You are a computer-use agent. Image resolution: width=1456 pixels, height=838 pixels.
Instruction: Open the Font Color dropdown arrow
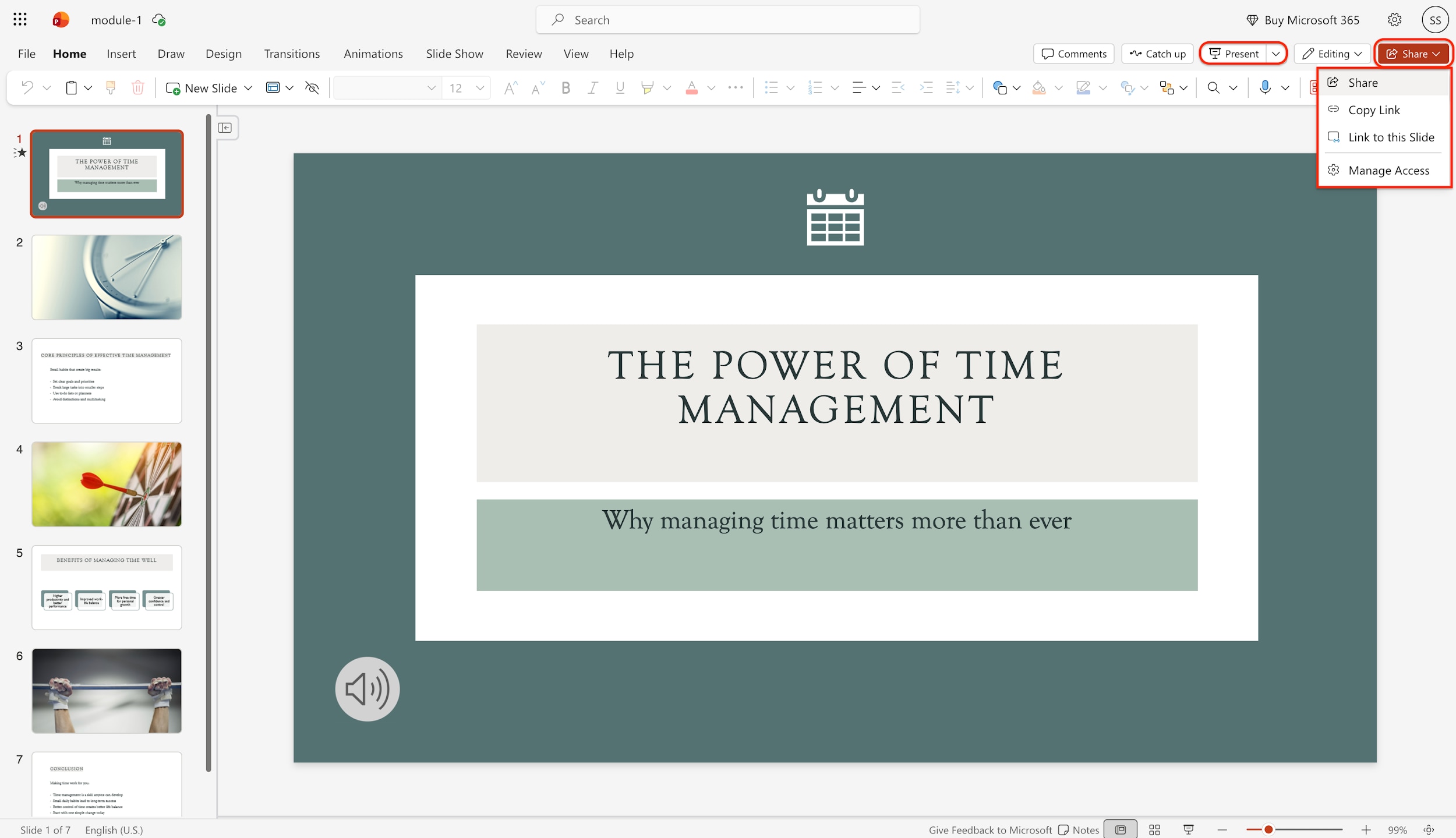pos(711,89)
